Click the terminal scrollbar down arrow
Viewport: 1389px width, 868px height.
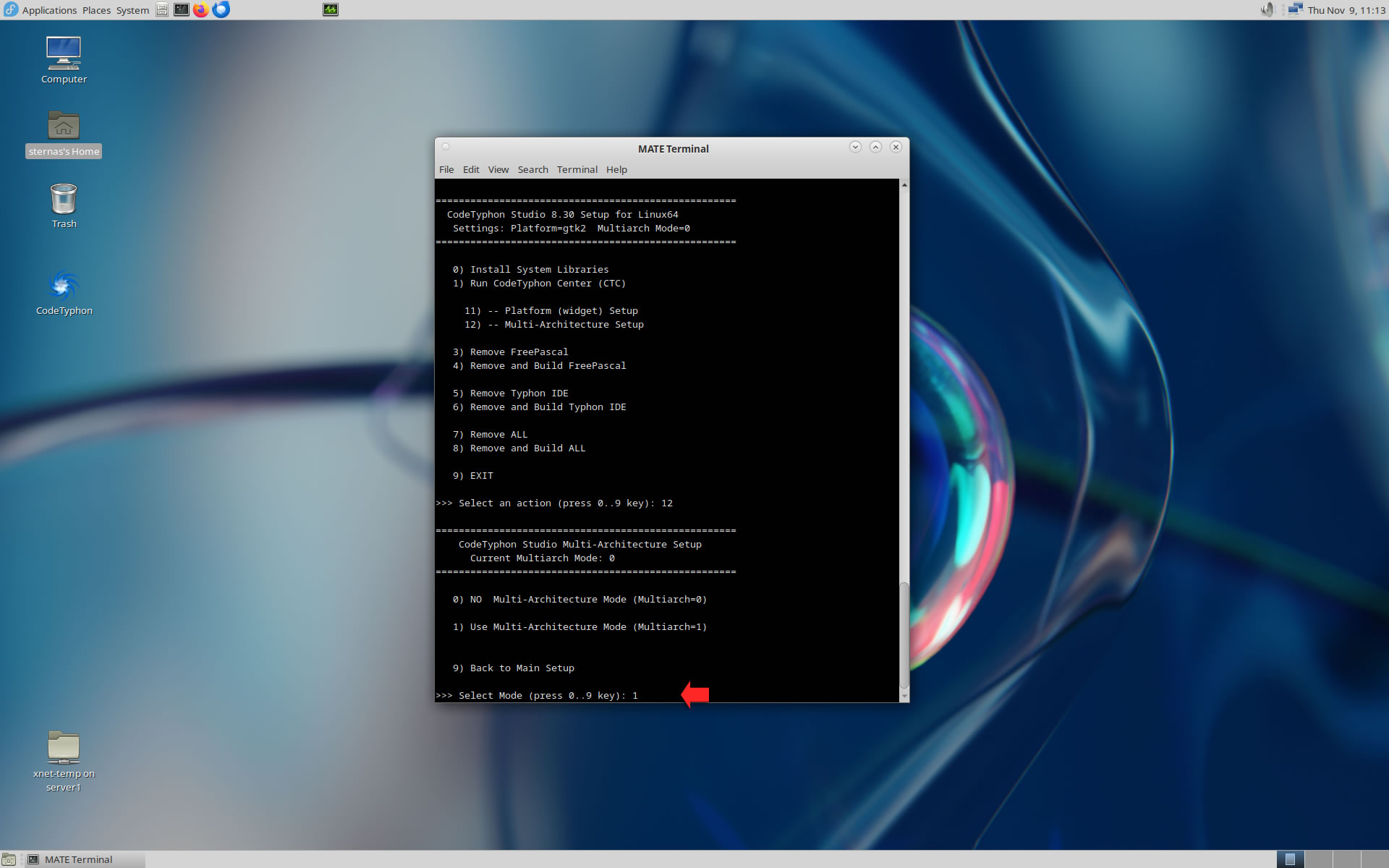[x=904, y=696]
